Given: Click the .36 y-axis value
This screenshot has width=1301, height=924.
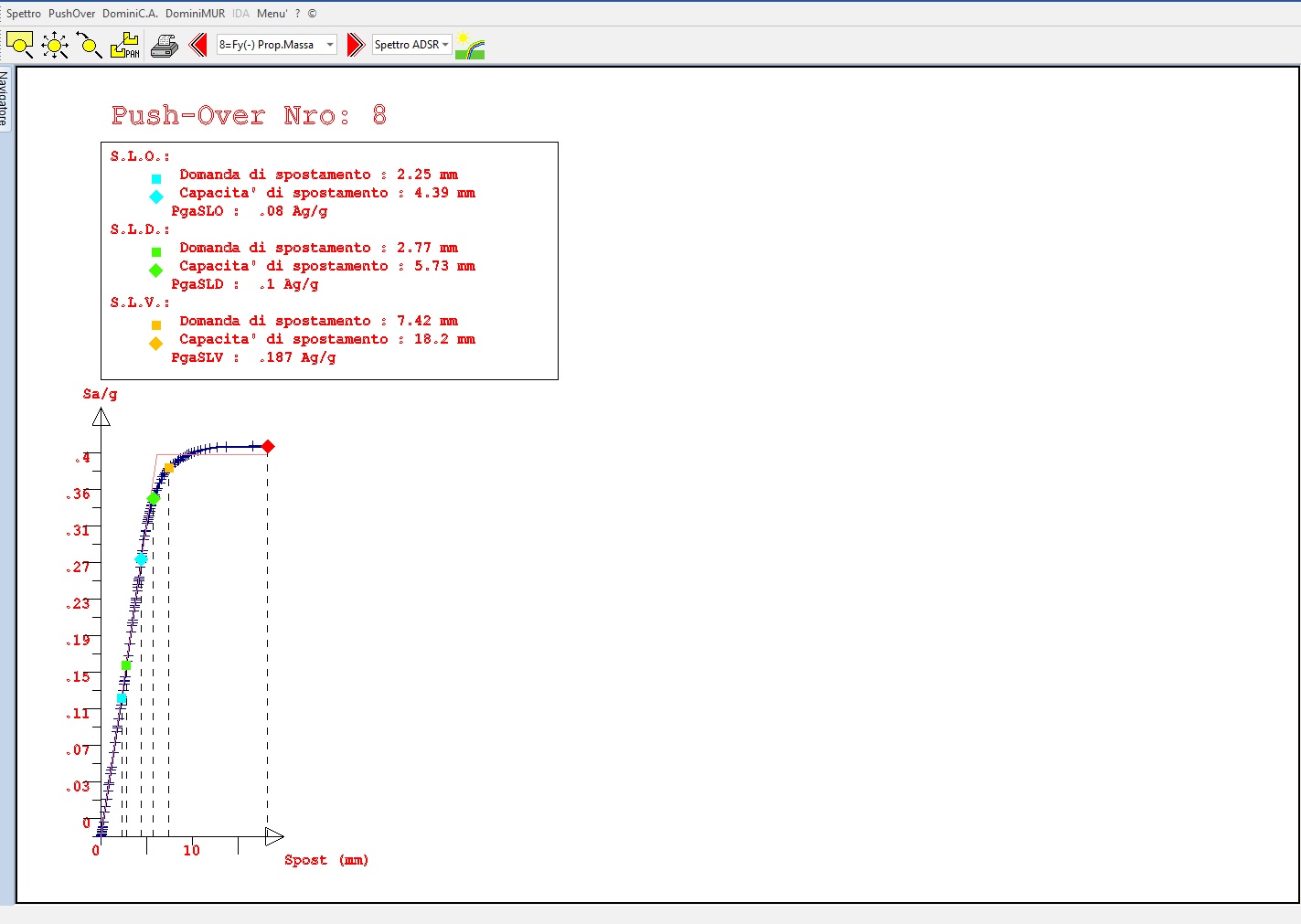Looking at the screenshot, I should click(x=78, y=494).
